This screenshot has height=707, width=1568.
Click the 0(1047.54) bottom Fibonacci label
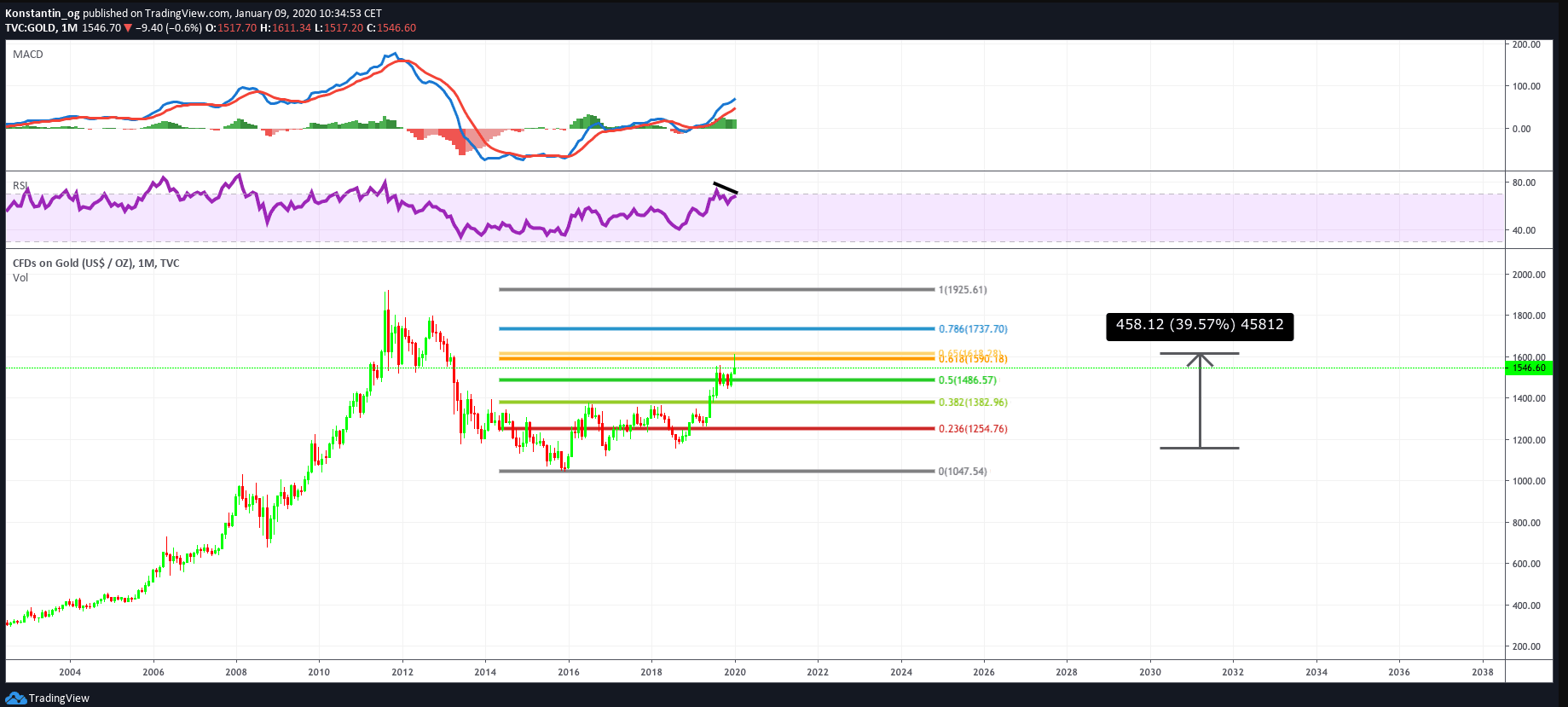pyautogui.click(x=963, y=472)
